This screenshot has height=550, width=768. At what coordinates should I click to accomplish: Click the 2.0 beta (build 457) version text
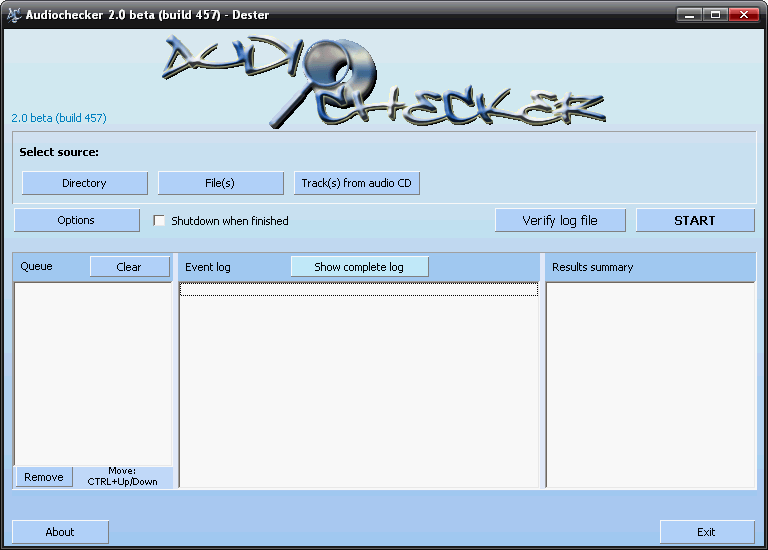pos(59,118)
